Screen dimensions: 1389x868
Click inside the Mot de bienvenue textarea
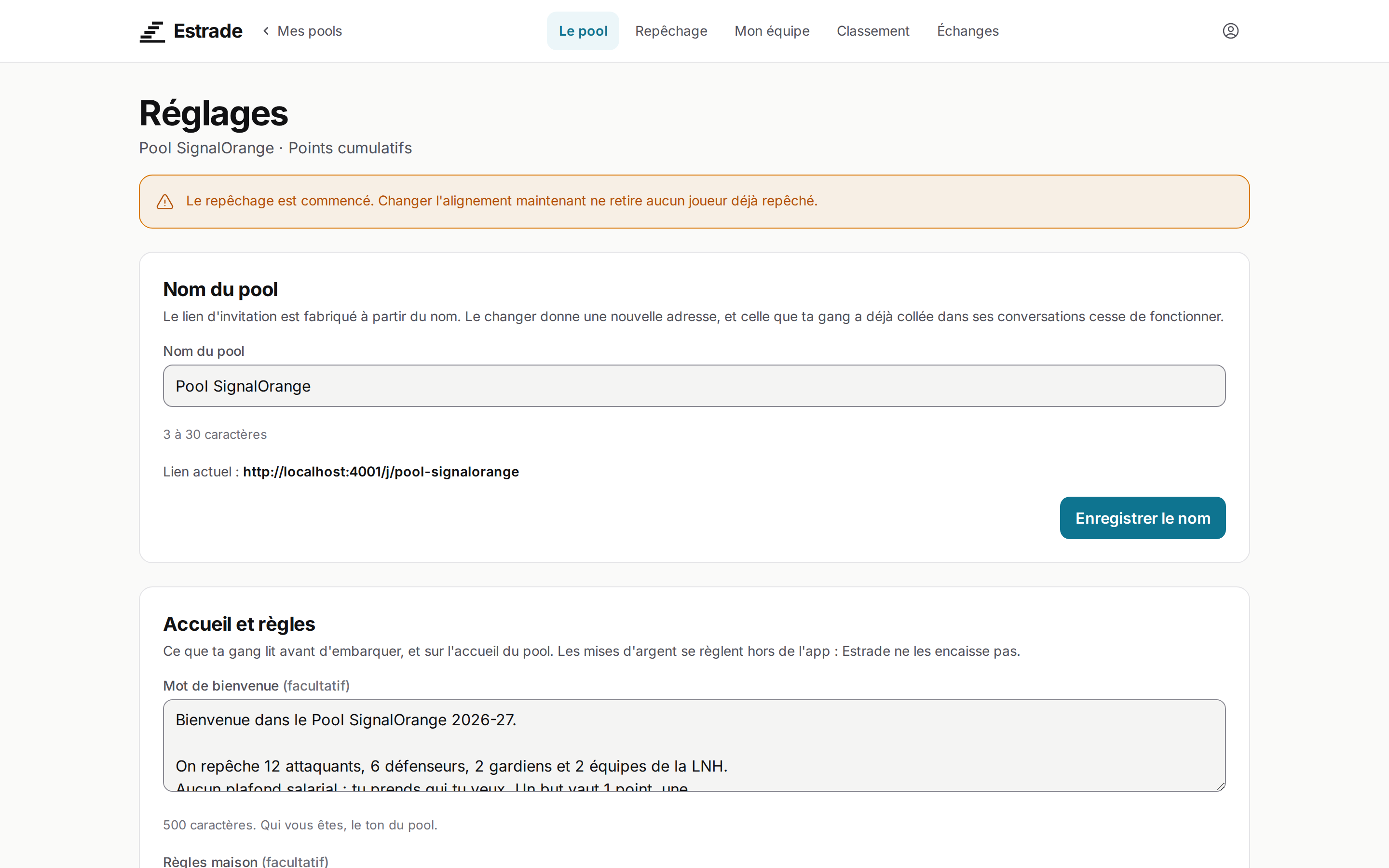(694, 745)
